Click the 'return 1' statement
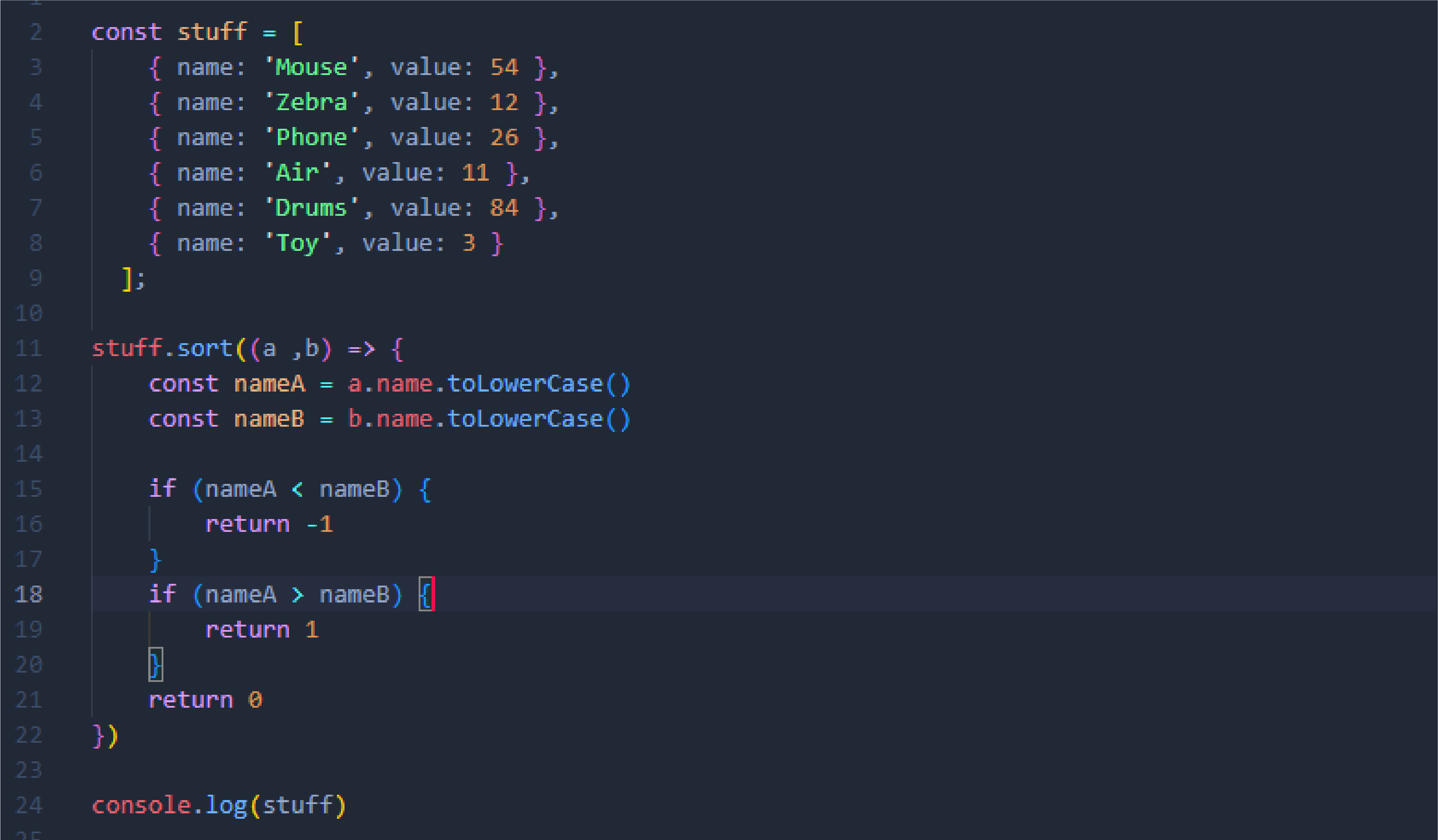1438x840 pixels. point(262,630)
